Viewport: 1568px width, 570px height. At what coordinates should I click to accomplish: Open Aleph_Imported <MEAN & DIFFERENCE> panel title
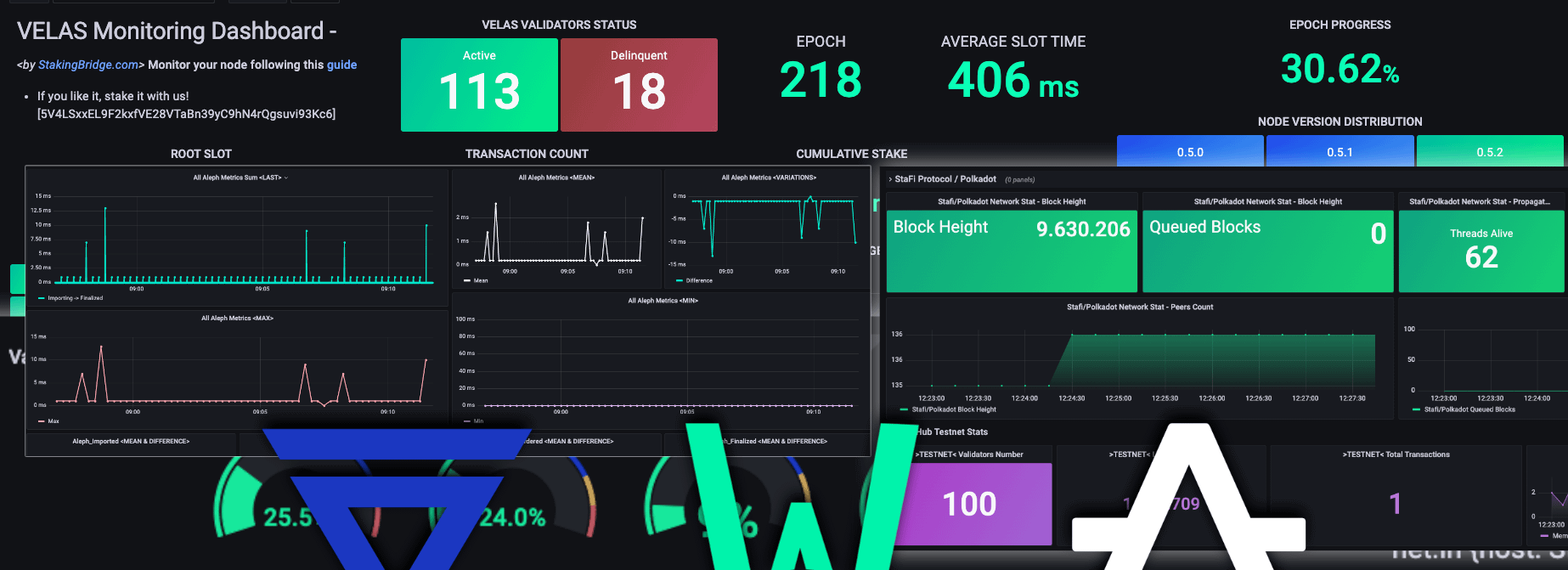131,442
